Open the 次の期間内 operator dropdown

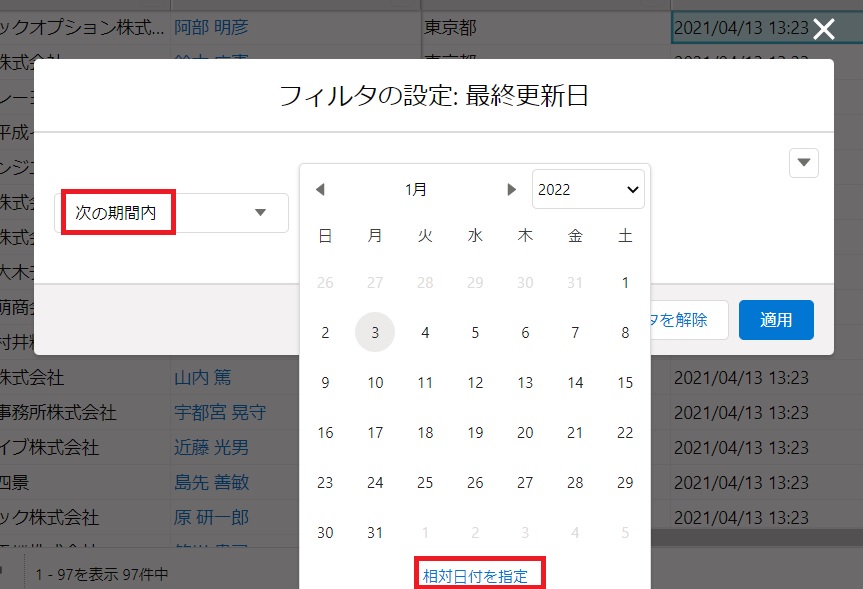pyautogui.click(x=171, y=212)
